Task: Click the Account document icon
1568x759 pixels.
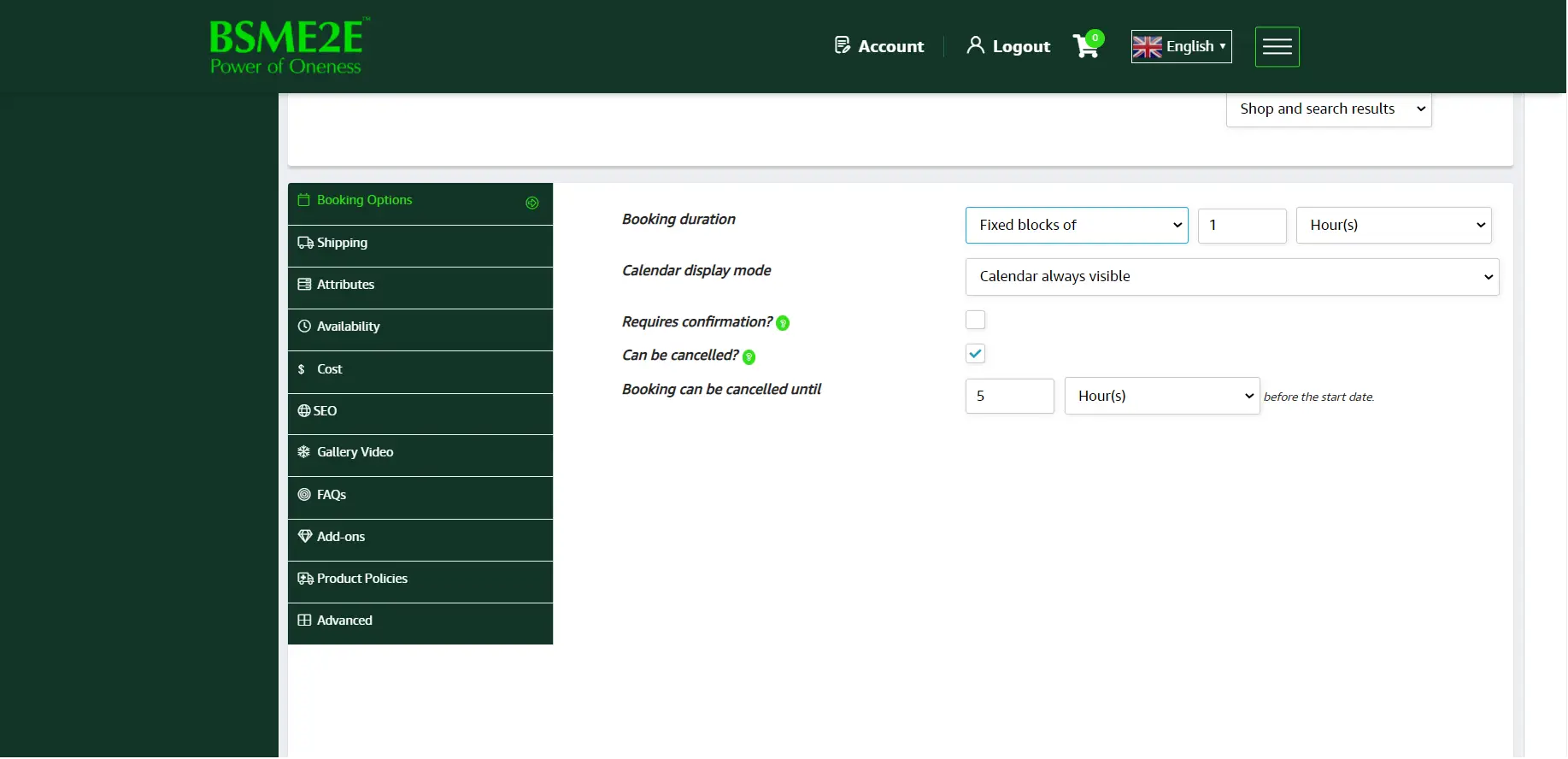Action: coord(843,45)
